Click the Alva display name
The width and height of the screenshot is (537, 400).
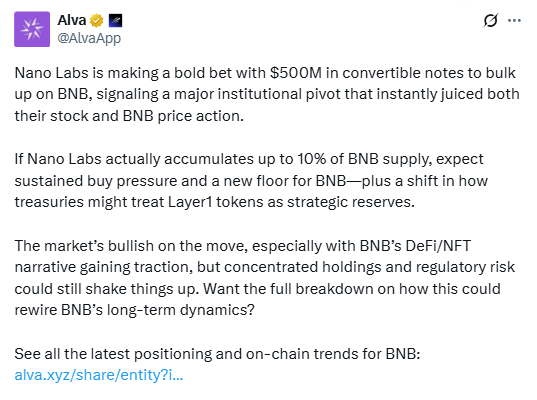[x=71, y=21]
